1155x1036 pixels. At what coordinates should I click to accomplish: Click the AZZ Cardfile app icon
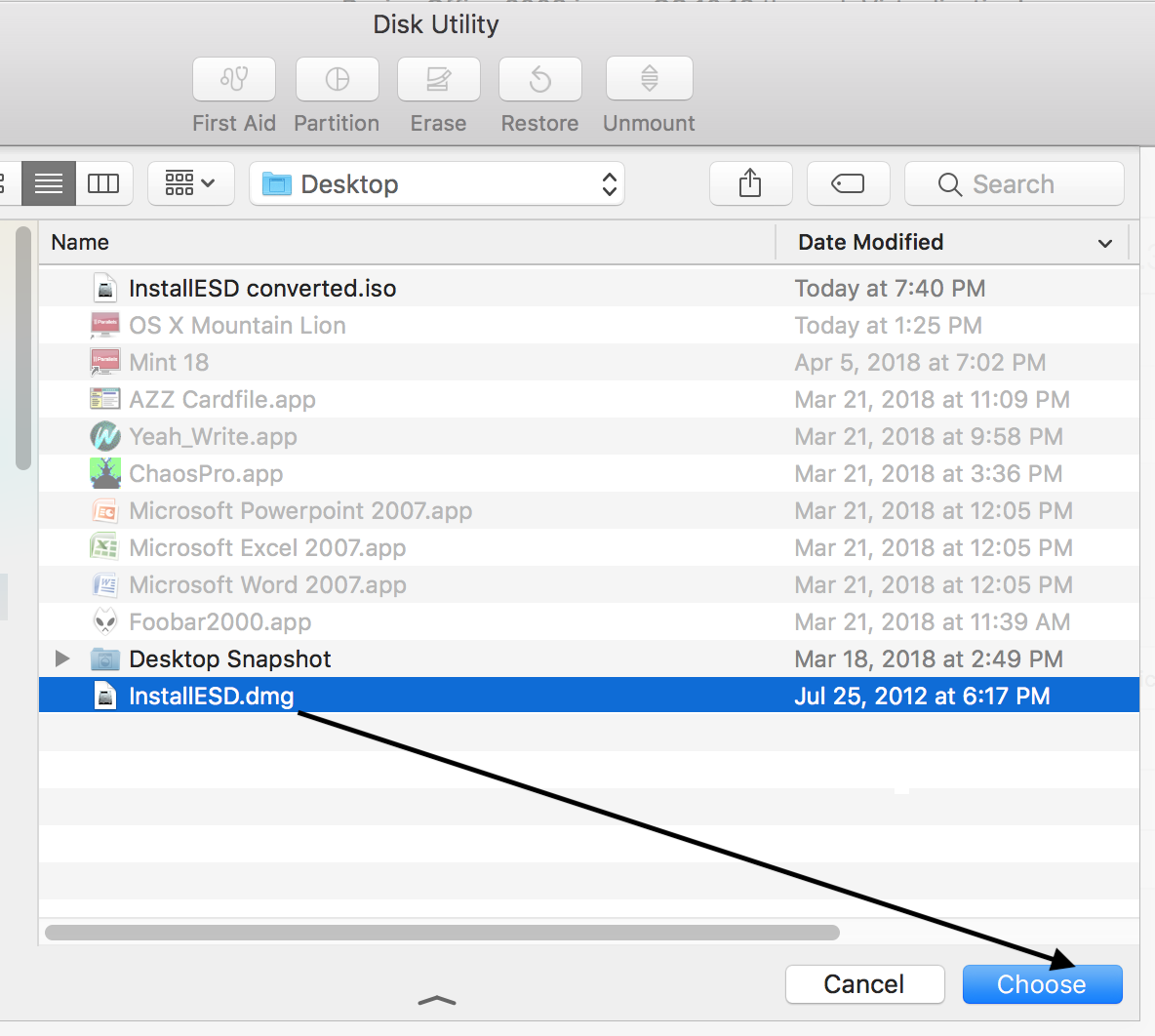(x=104, y=399)
